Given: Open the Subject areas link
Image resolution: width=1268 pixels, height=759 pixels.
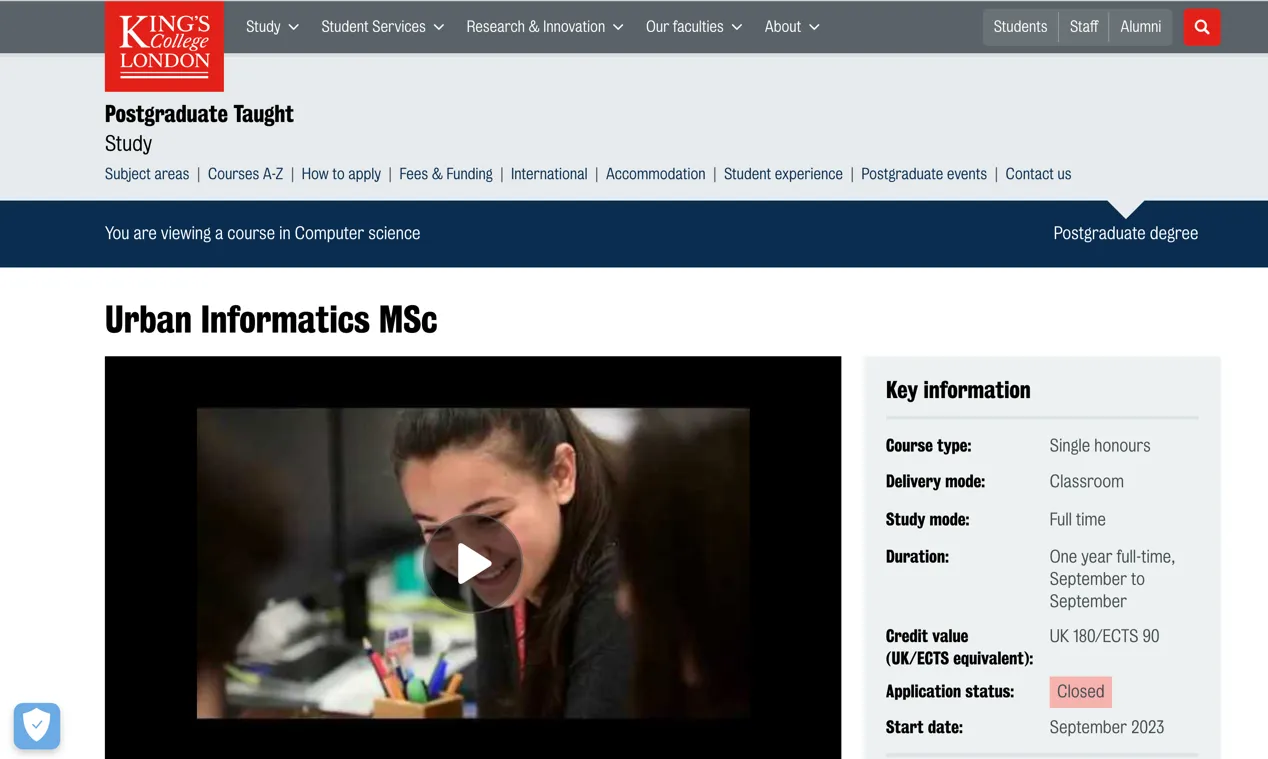Looking at the screenshot, I should pyautogui.click(x=147, y=174).
